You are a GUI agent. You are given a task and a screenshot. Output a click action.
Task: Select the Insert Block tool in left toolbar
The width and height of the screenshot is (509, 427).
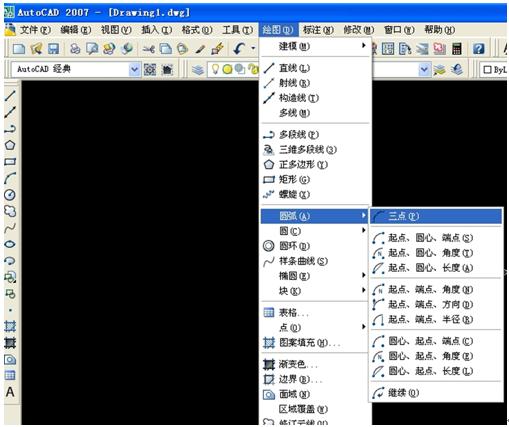10,277
